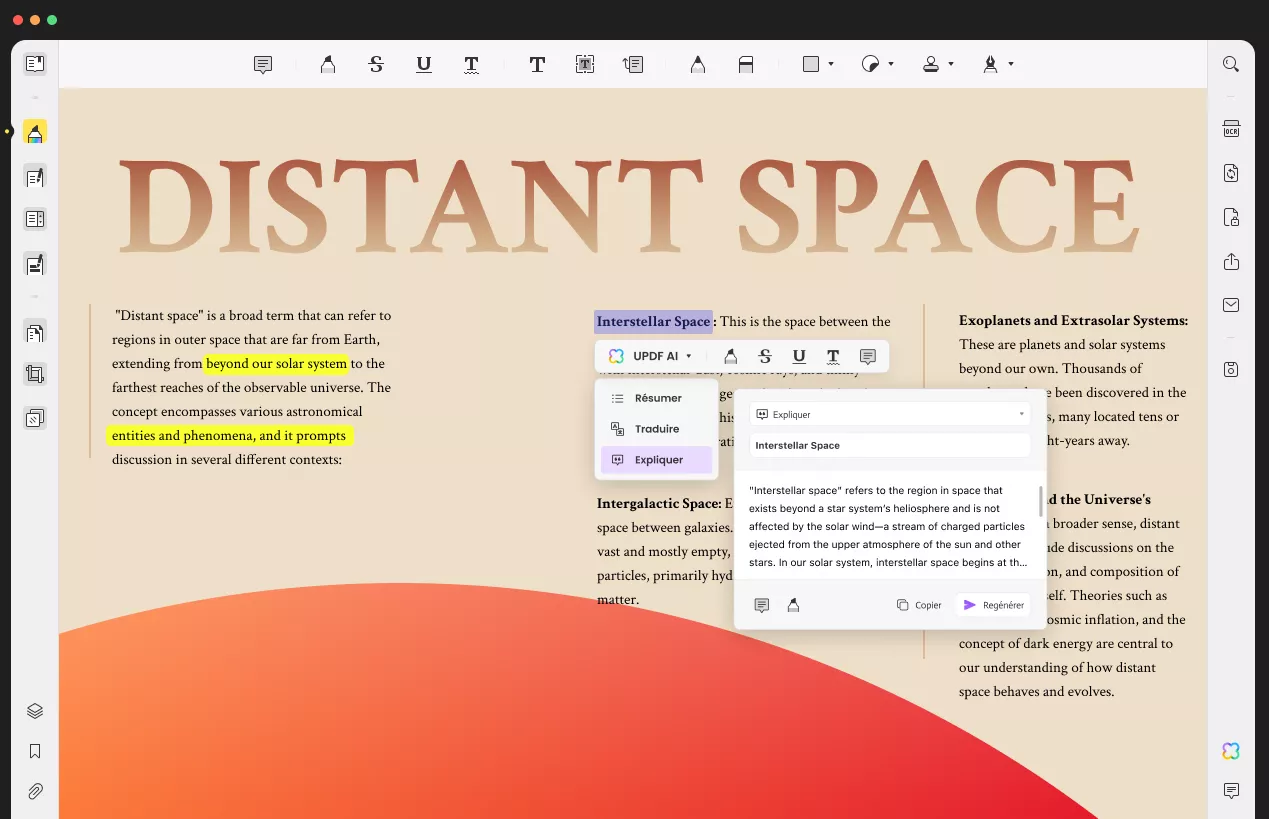This screenshot has height=819, width=1269.
Task: Choose Traduire from the AI menu
Action: tap(657, 429)
